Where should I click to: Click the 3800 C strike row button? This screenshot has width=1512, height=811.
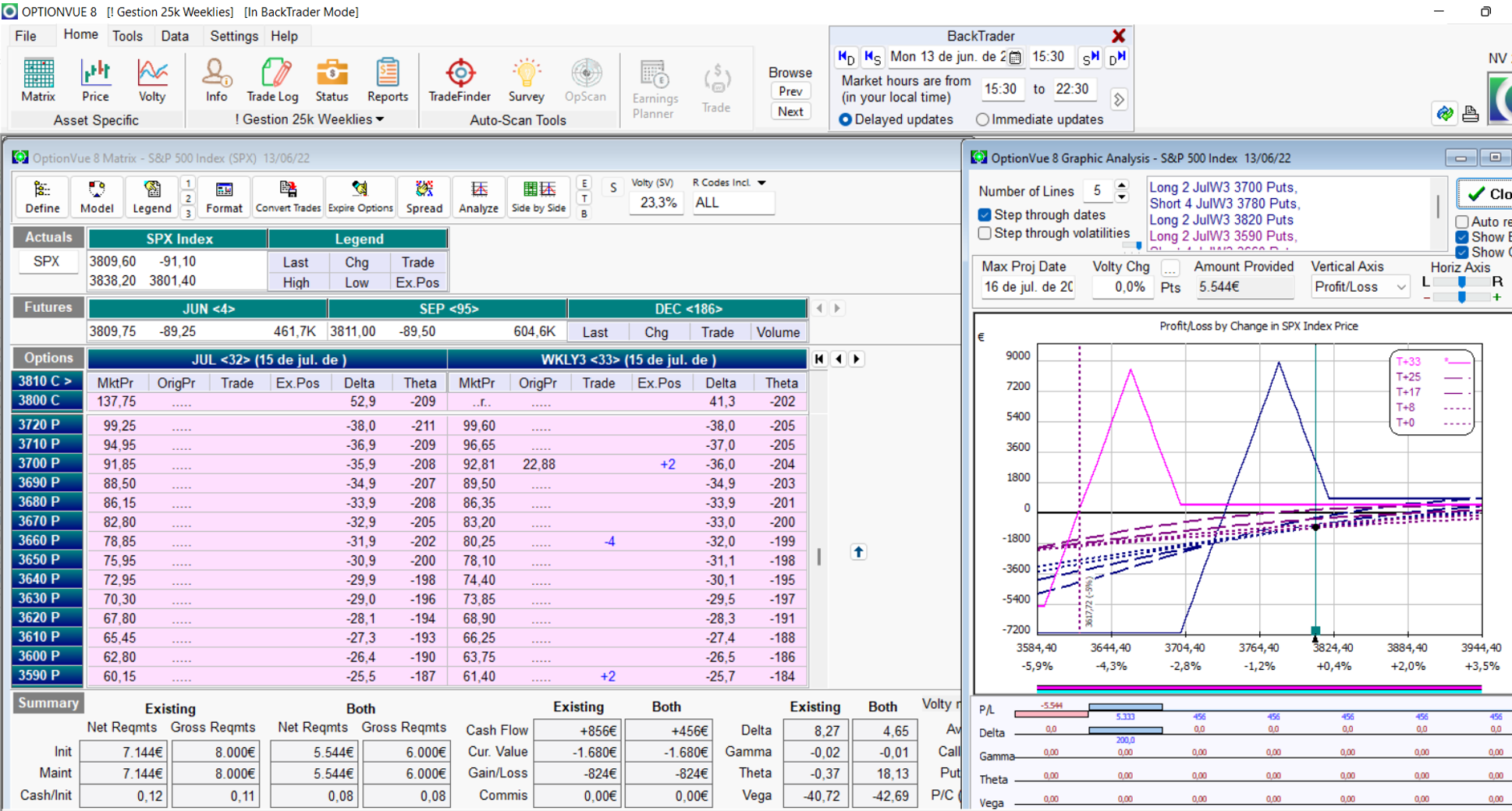46,400
